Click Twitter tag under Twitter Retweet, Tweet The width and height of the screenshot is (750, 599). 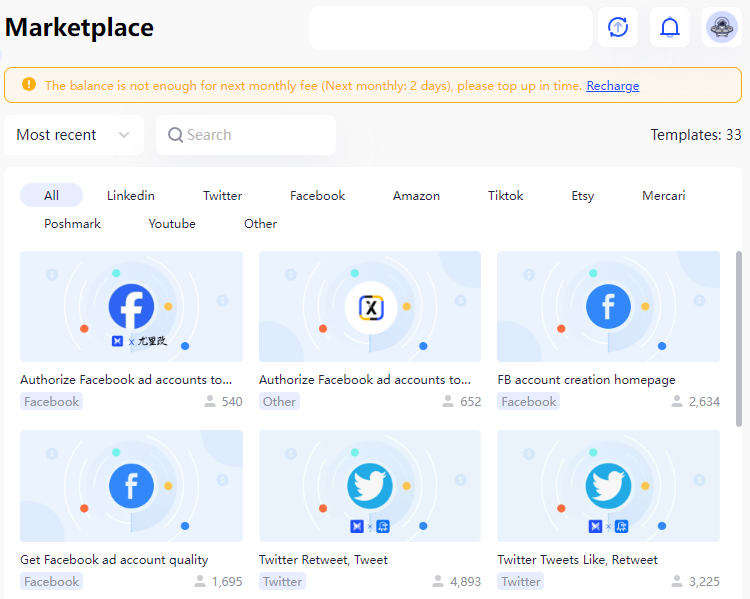pyautogui.click(x=282, y=581)
